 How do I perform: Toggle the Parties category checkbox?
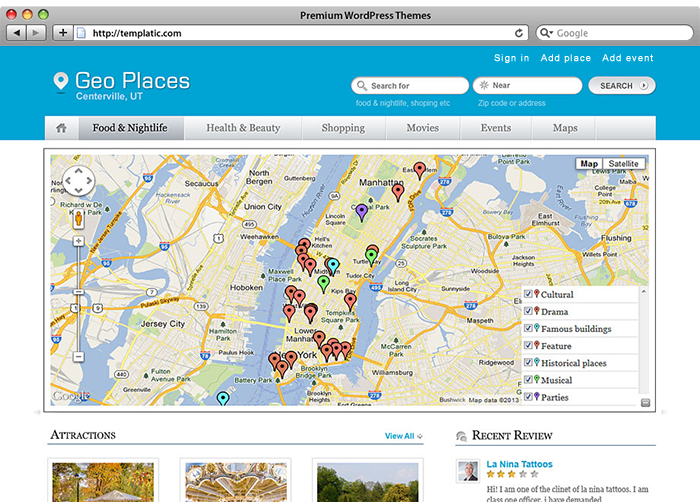(528, 397)
